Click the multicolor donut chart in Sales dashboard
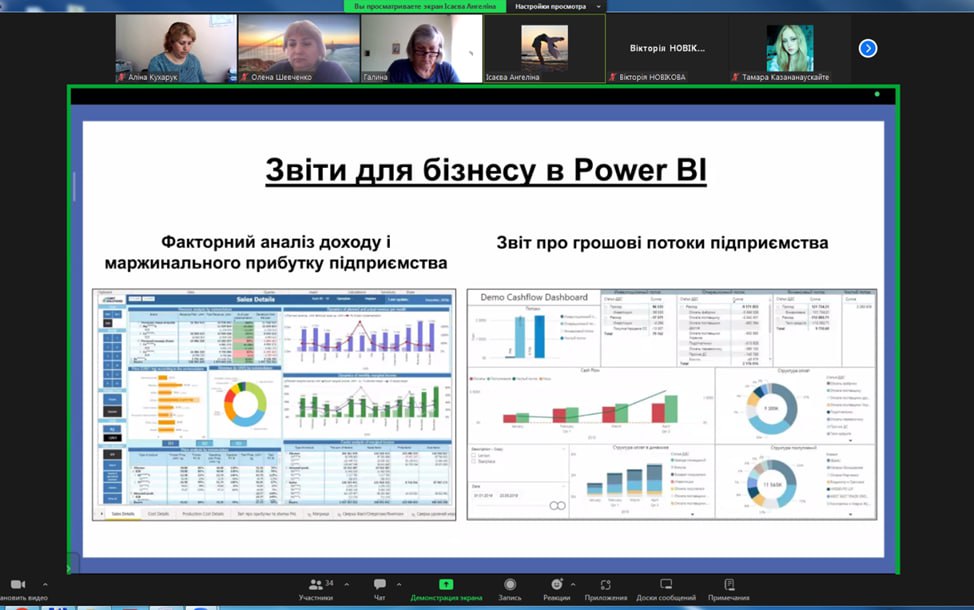The width and height of the screenshot is (974, 610). [x=245, y=404]
